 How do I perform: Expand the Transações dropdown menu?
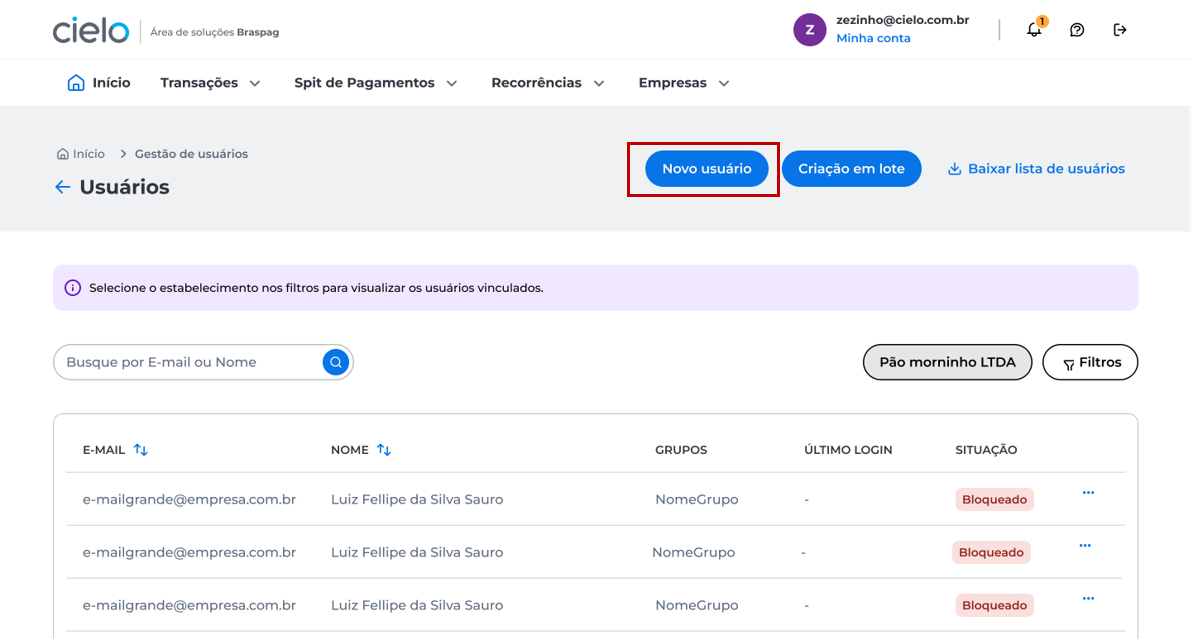point(210,83)
